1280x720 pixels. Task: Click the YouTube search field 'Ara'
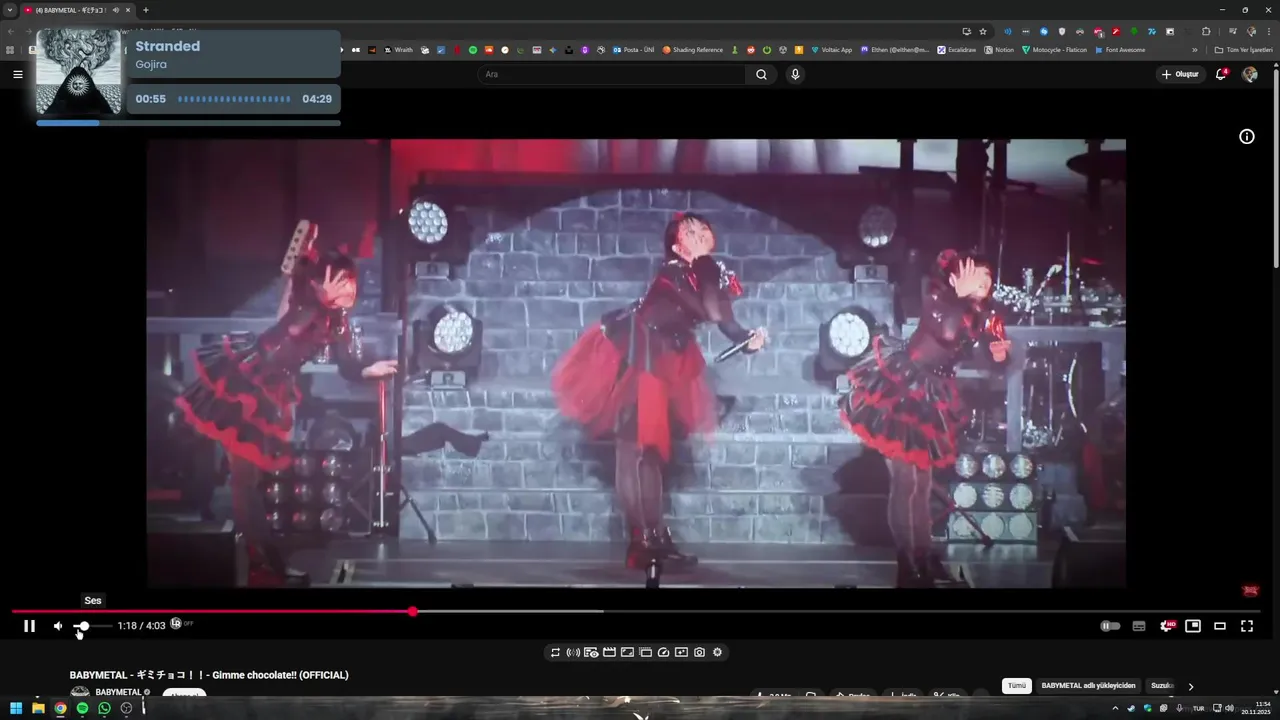[x=611, y=74]
